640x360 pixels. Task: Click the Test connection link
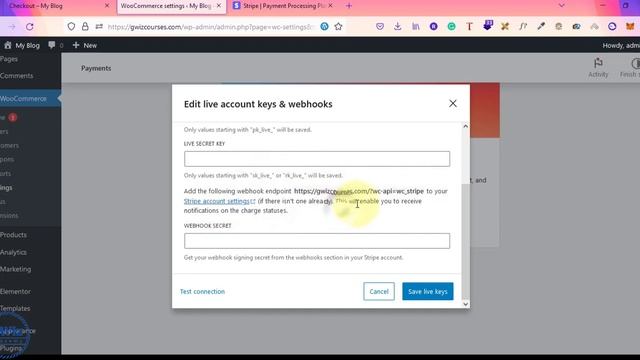(x=202, y=291)
